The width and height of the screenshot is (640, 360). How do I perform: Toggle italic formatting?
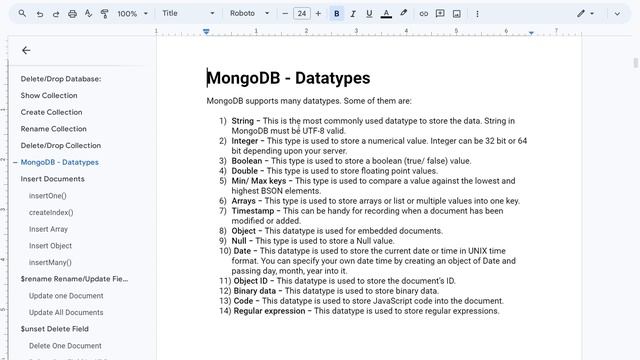pos(353,13)
